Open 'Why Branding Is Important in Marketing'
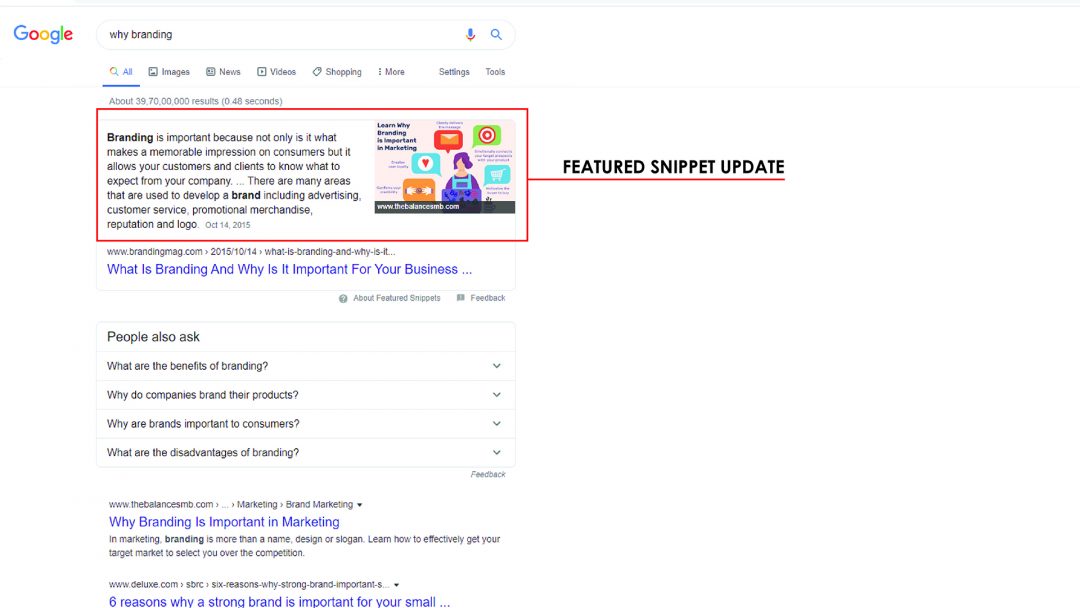Image resolution: width=1080 pixels, height=608 pixels. point(224,521)
